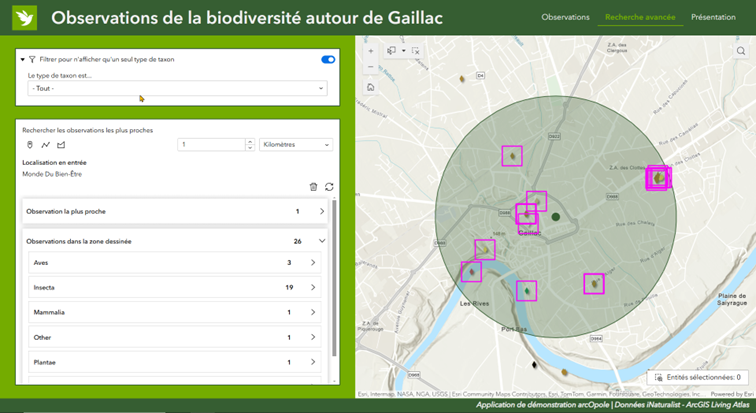This screenshot has height=413, width=756.
Task: Open the Kilomètres unit dropdown
Action: 295,145
